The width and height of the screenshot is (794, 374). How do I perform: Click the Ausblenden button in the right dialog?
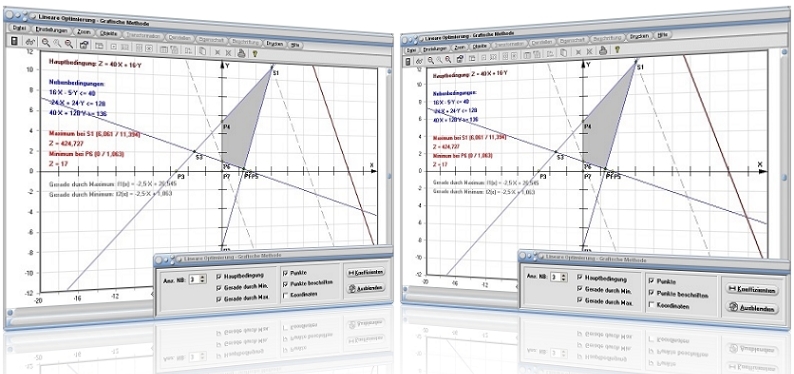pos(751,308)
